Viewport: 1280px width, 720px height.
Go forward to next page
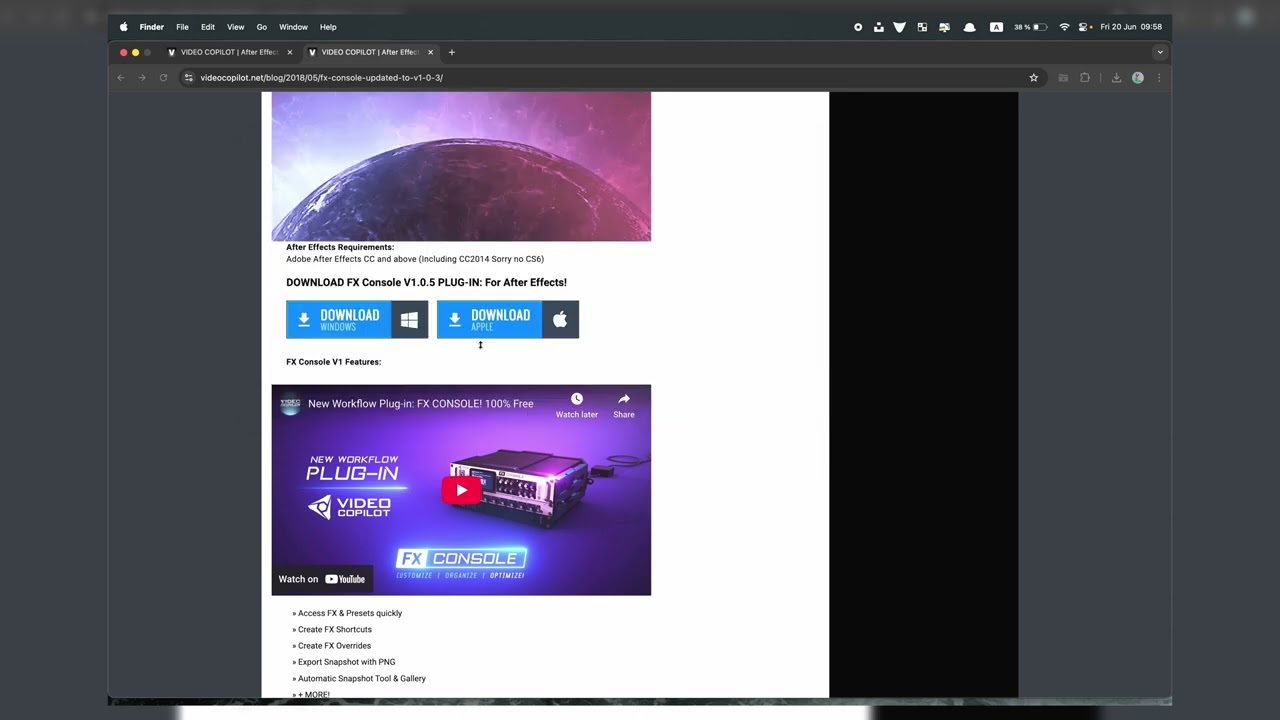[142, 78]
